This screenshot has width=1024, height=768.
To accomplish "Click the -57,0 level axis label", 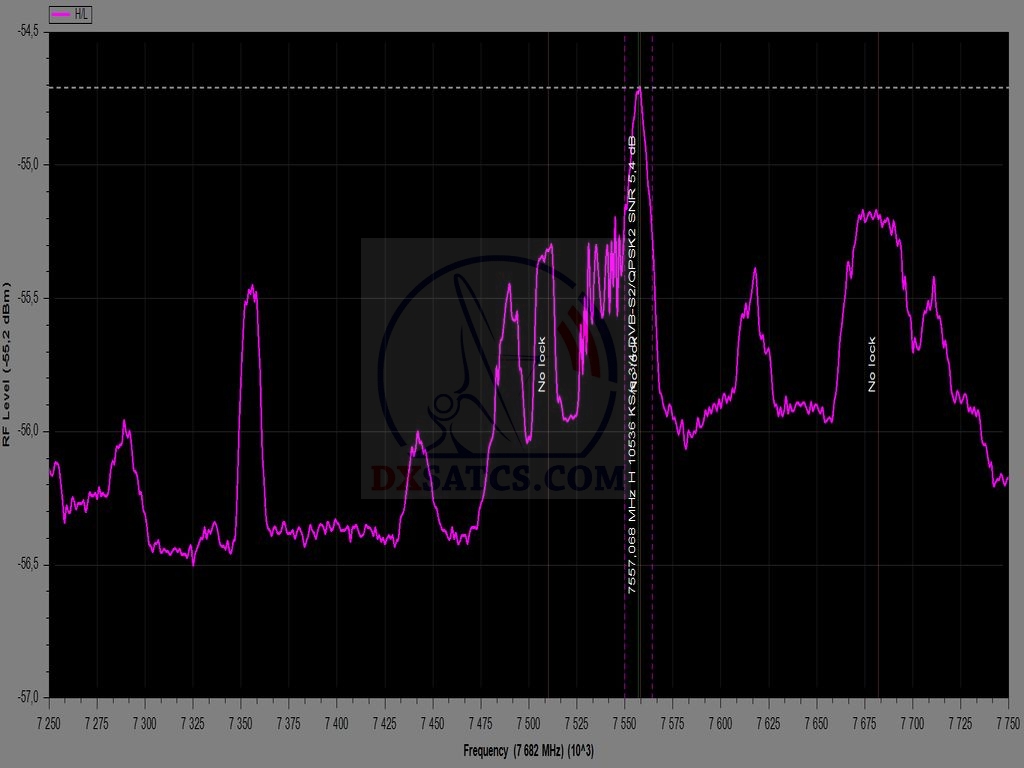I will [x=27, y=697].
